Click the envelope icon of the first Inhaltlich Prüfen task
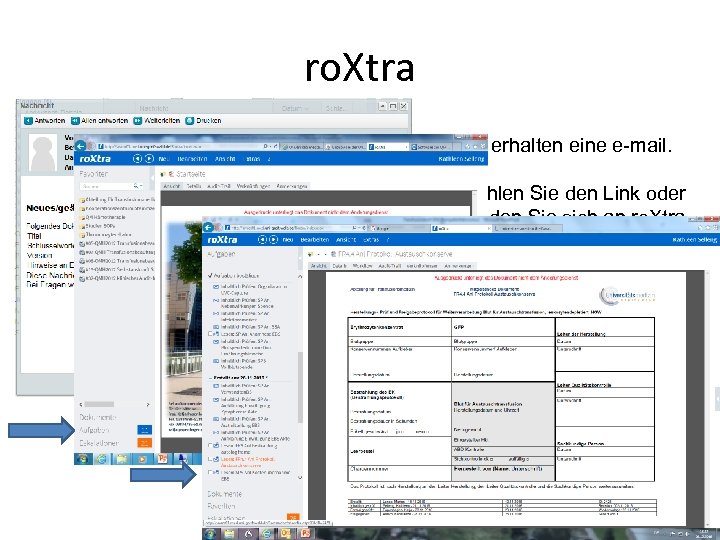720x540 pixels. (216, 287)
